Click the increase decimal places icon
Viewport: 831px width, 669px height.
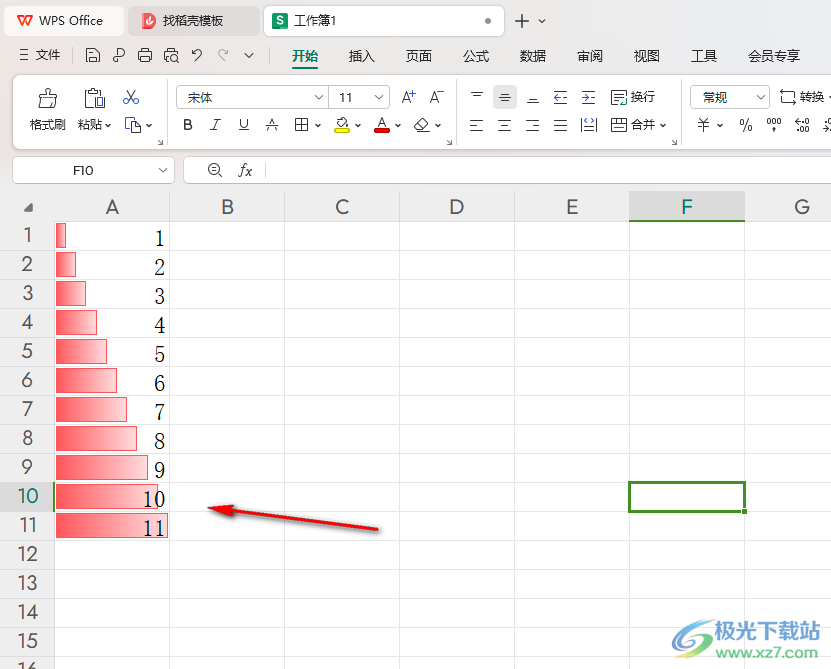(802, 125)
